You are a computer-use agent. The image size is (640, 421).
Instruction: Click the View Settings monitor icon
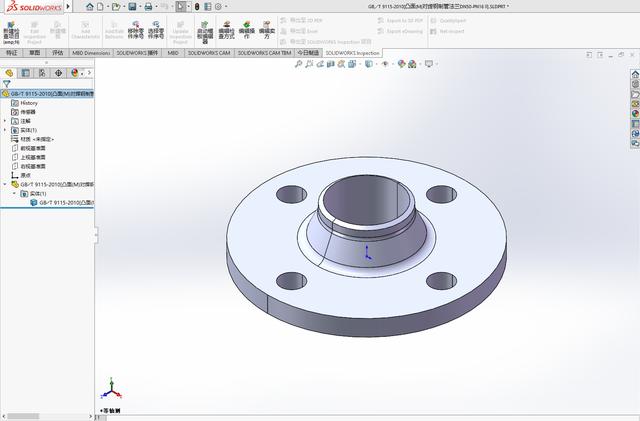click(429, 64)
